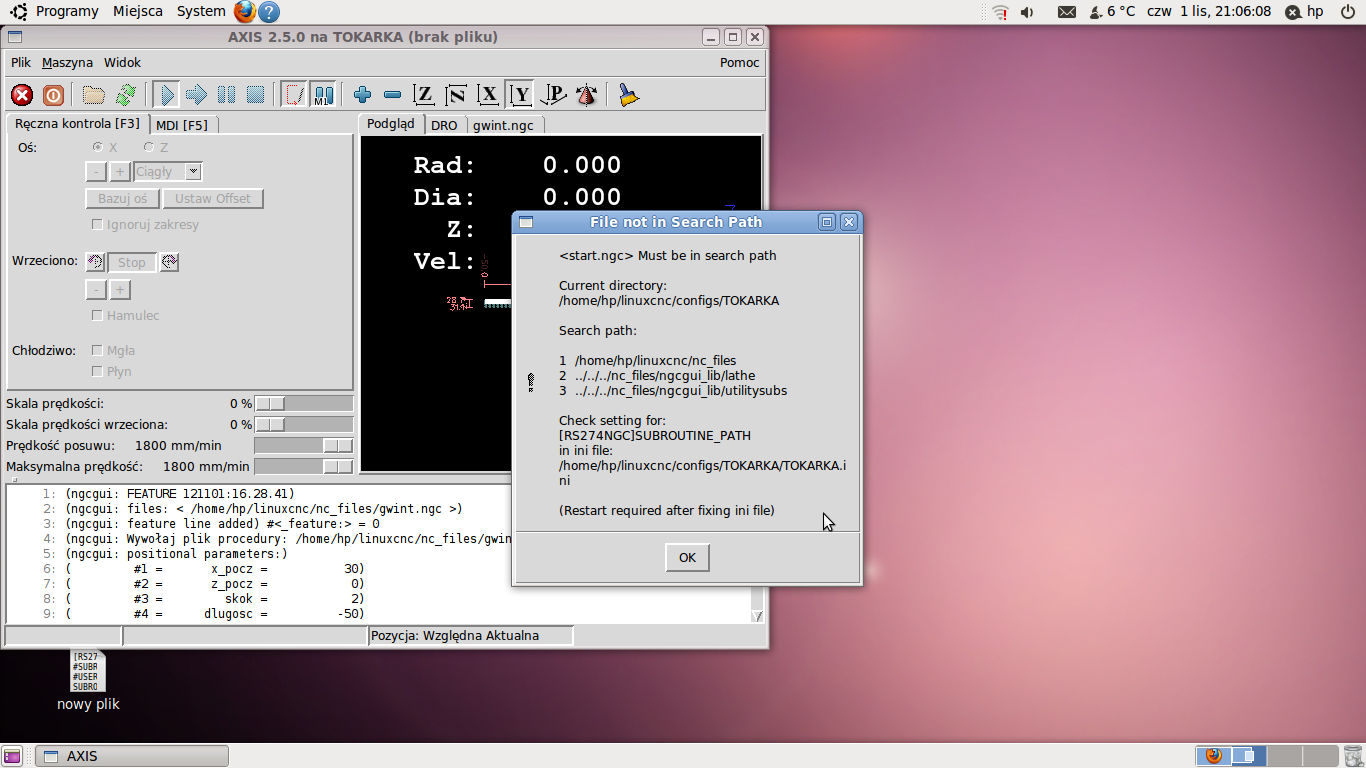This screenshot has height=768, width=1366.
Task: Select Z axis radio button
Action: (149, 147)
